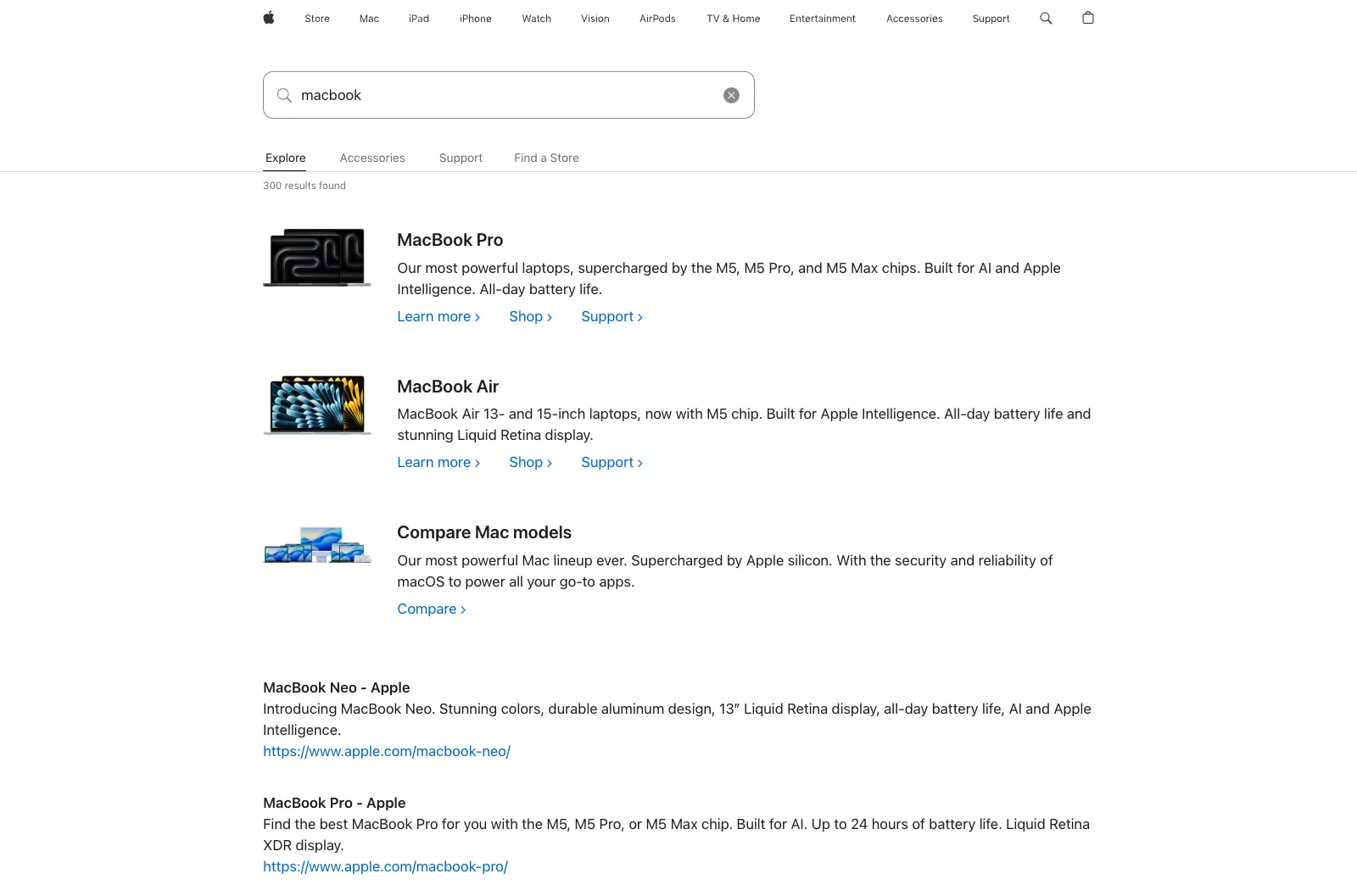Open the Vision menu
1357x896 pixels.
click(x=595, y=19)
